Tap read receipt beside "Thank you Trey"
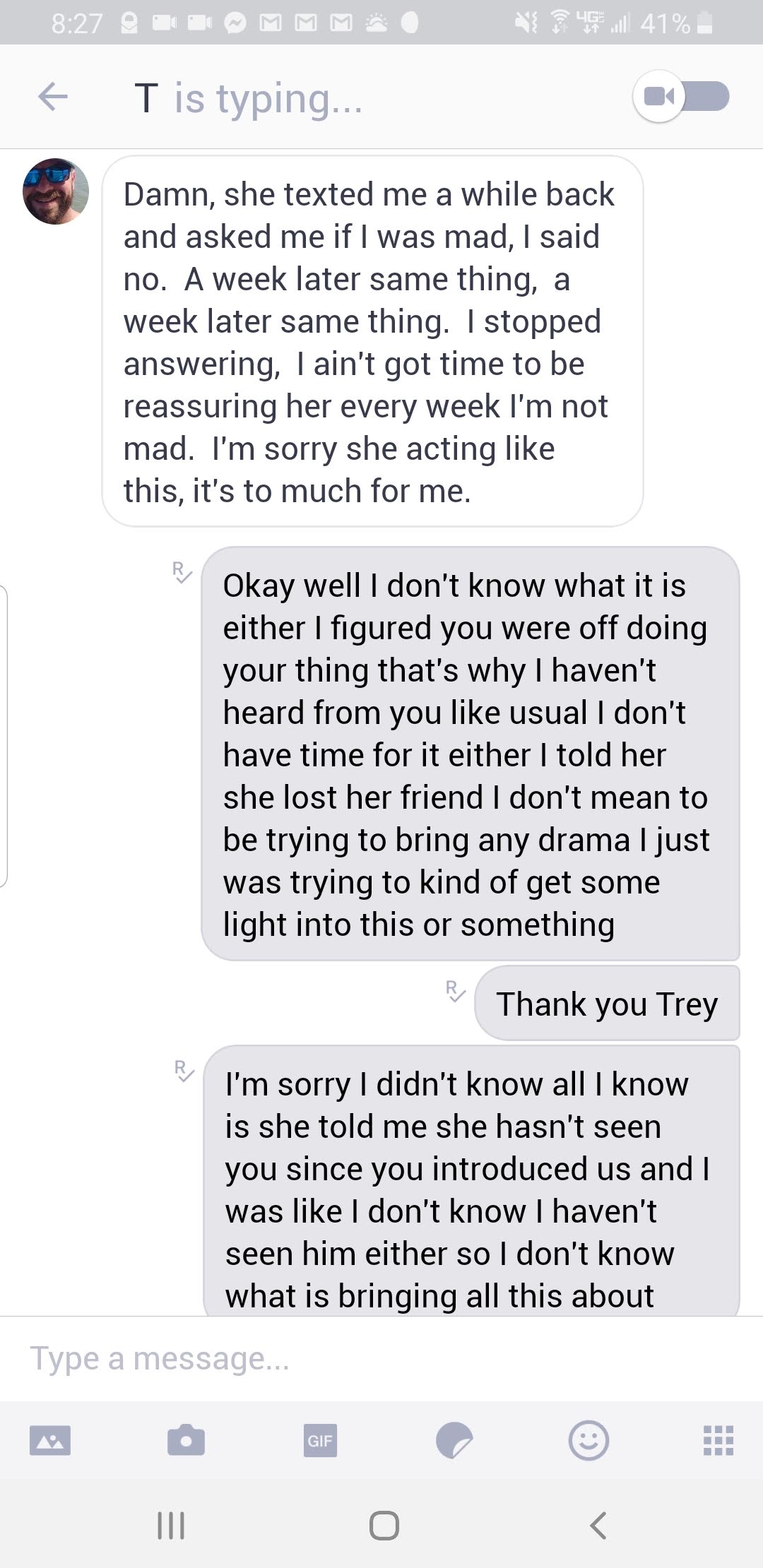 (x=456, y=990)
